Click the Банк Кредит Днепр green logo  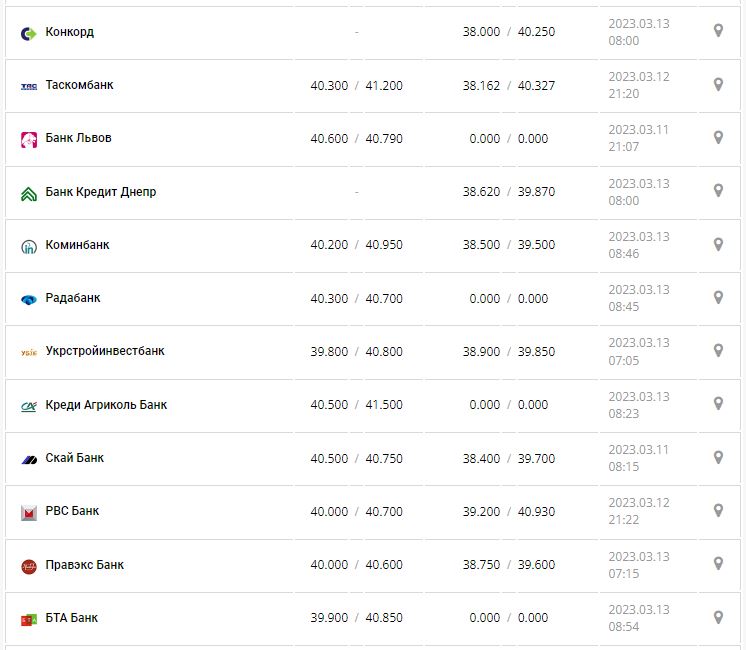click(x=29, y=193)
